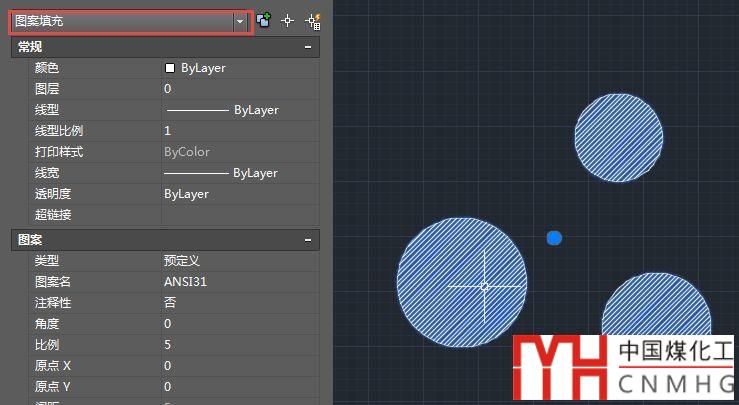Open the 线宽 ByLayer lineweight field
Screen dimensions: 739x405
point(240,173)
